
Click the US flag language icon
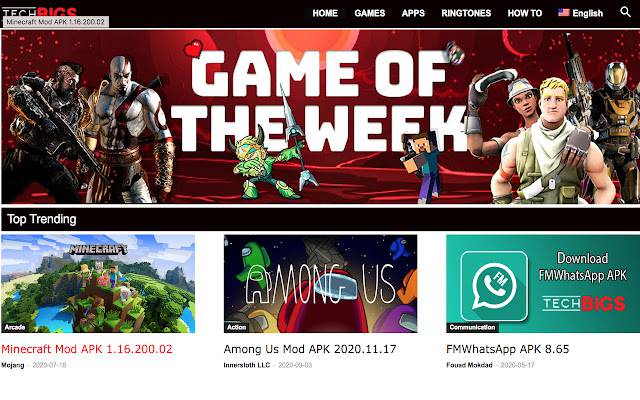click(x=564, y=13)
